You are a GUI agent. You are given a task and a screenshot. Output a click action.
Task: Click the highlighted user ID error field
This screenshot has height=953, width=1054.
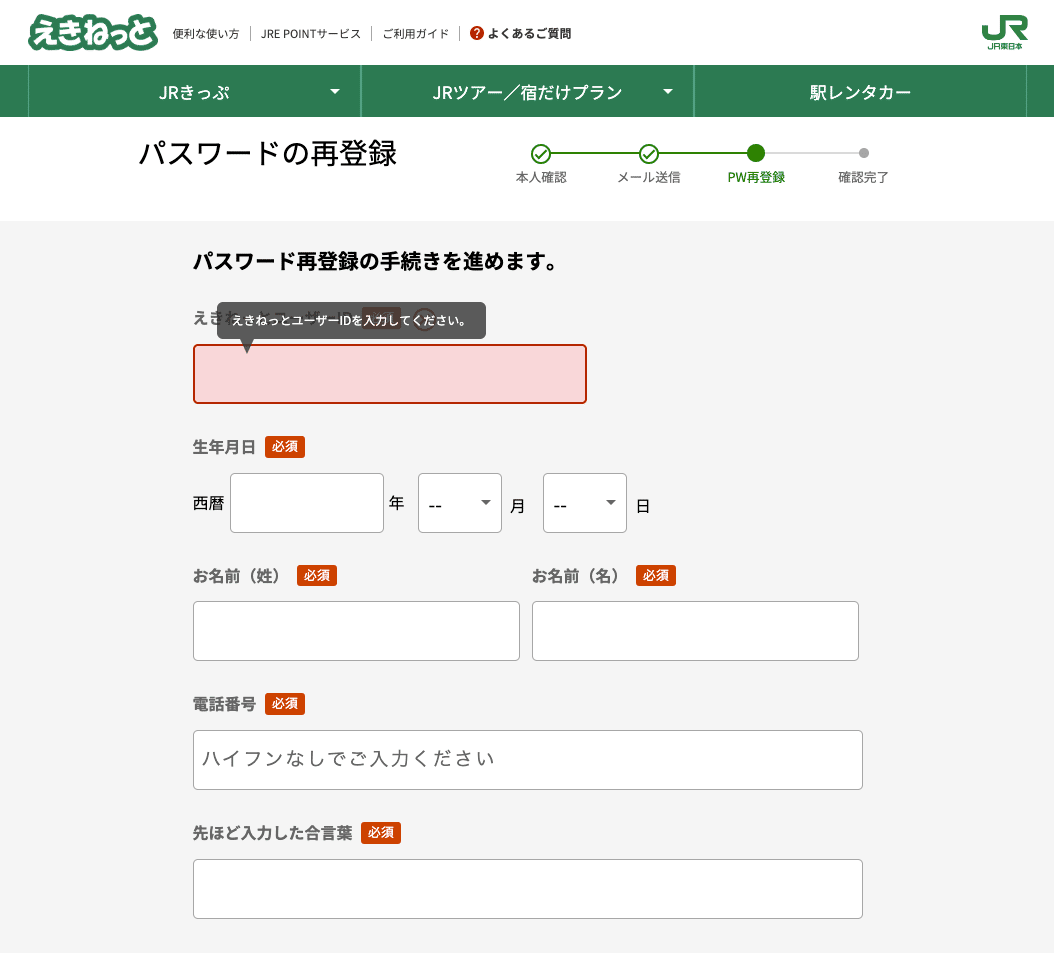point(390,374)
